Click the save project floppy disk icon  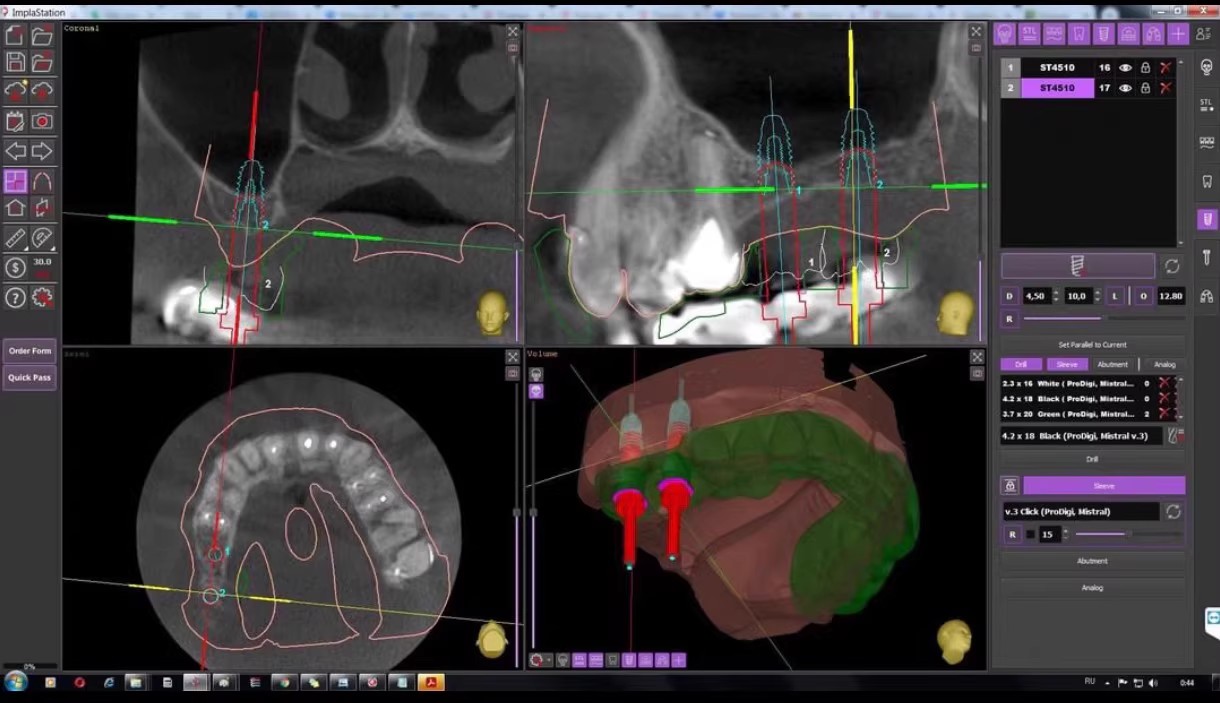click(x=15, y=63)
